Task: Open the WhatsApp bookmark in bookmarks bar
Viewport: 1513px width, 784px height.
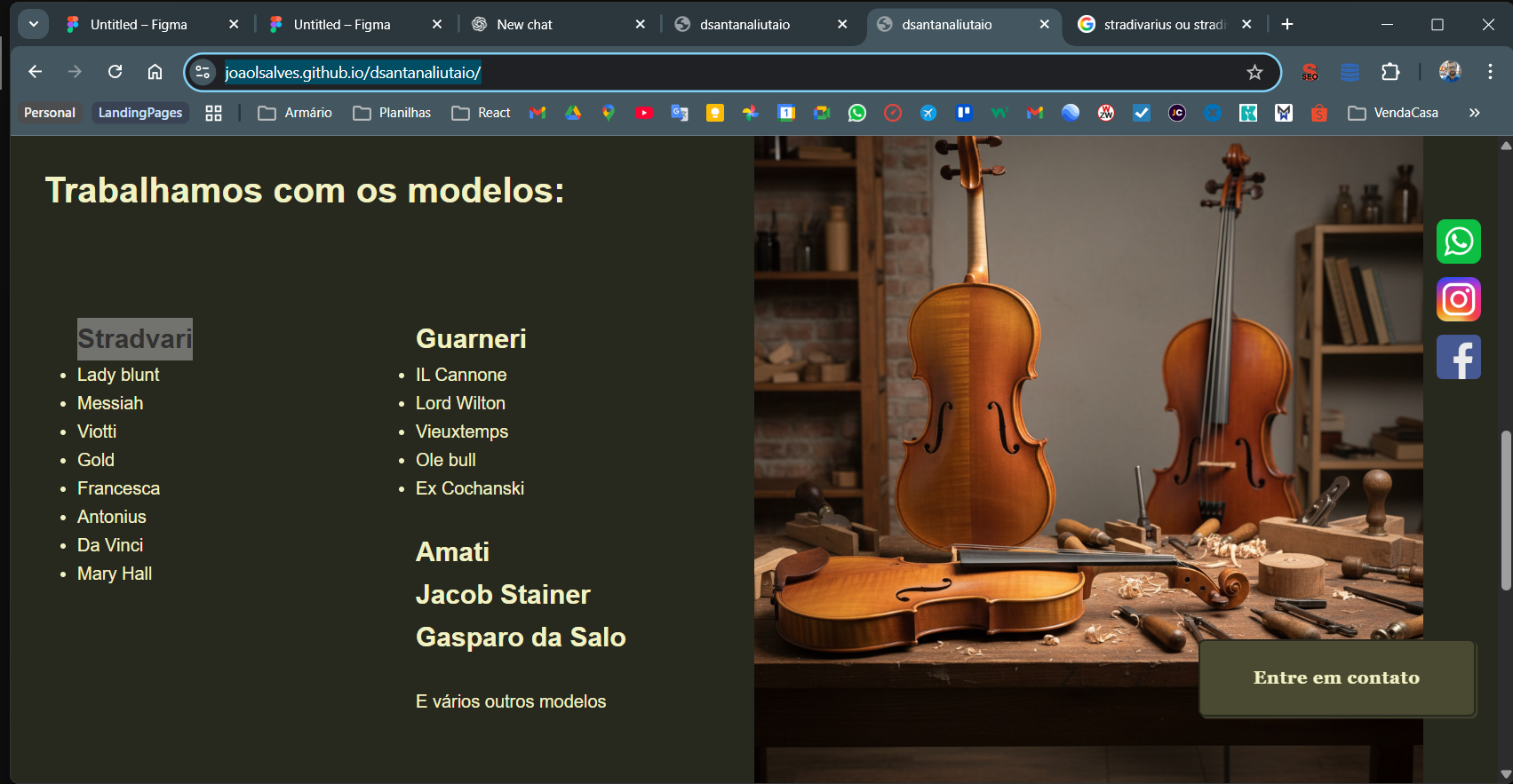Action: tap(857, 113)
